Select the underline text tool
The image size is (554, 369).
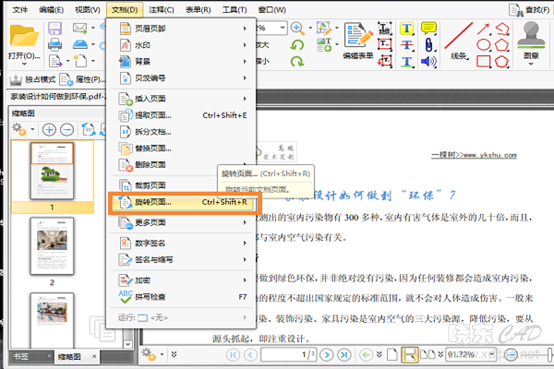click(x=407, y=62)
